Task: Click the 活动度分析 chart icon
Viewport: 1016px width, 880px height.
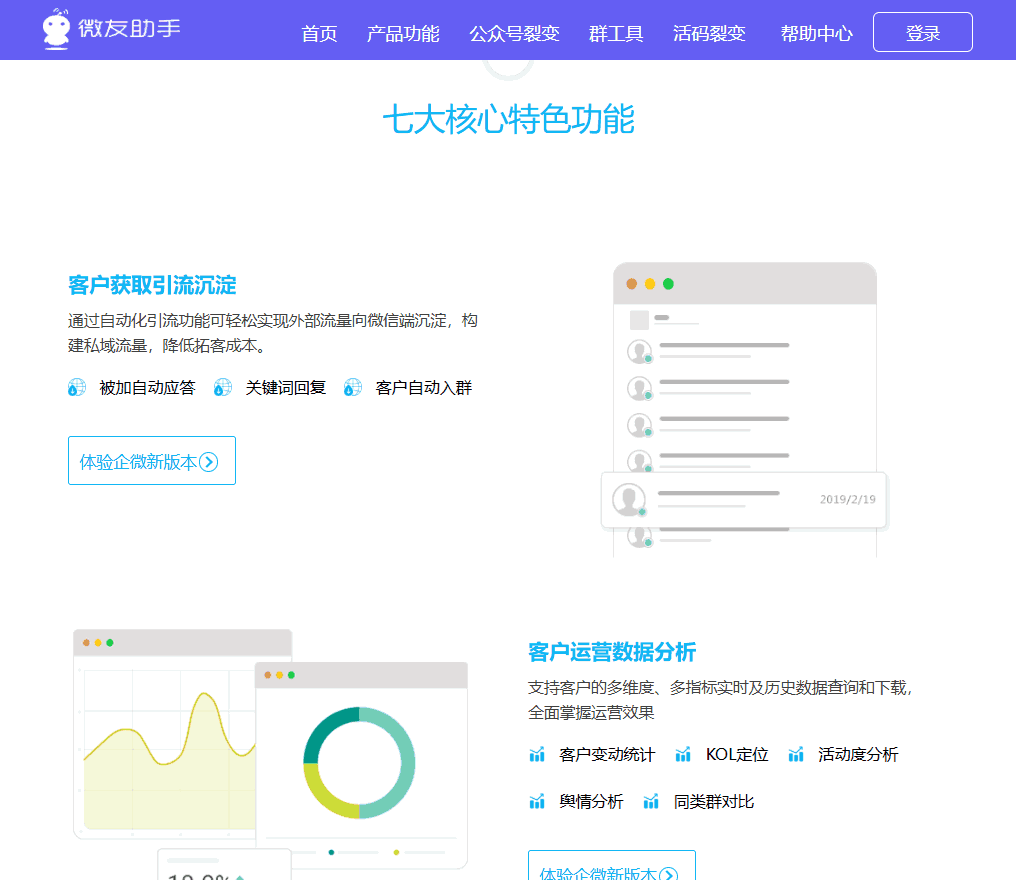Action: 795,755
